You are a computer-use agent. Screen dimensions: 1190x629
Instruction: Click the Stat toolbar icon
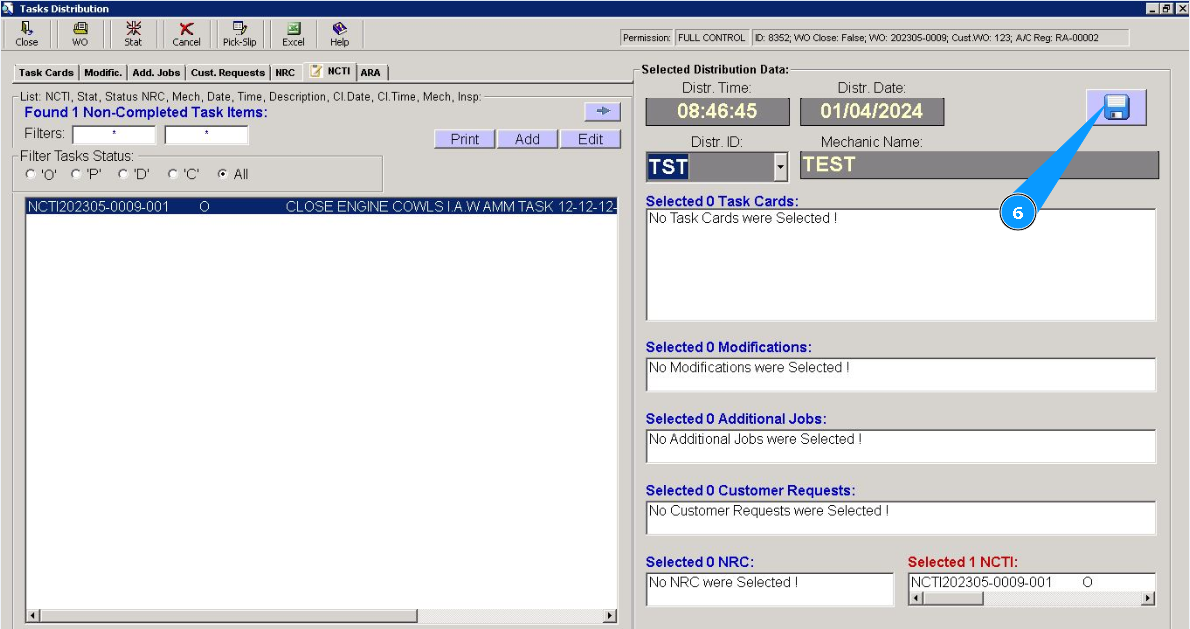pos(133,34)
